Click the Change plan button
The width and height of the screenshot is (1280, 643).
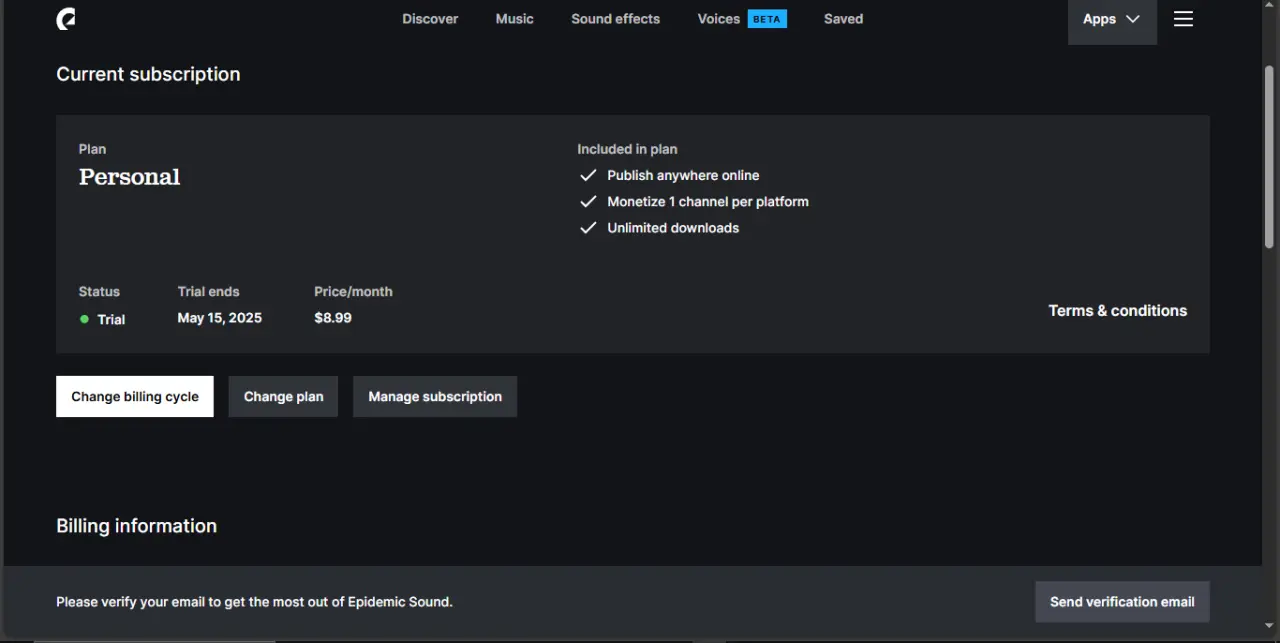point(283,396)
